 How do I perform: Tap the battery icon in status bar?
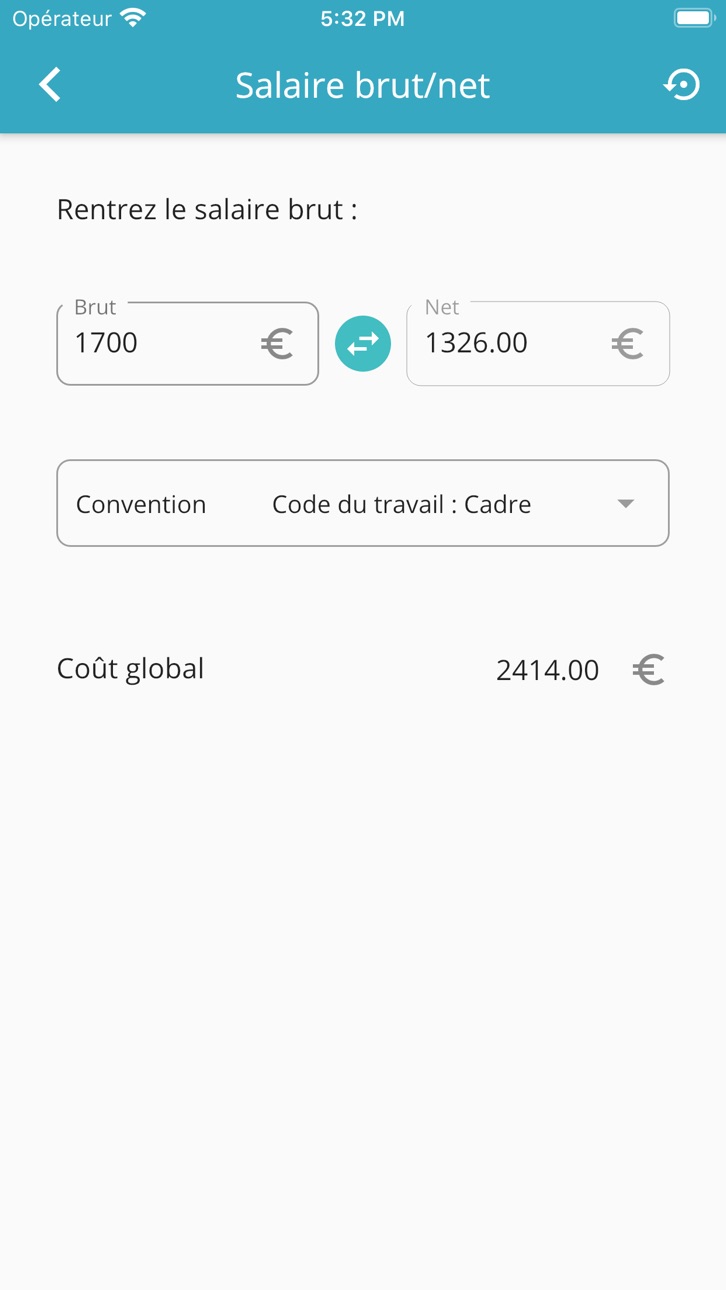pos(693,18)
